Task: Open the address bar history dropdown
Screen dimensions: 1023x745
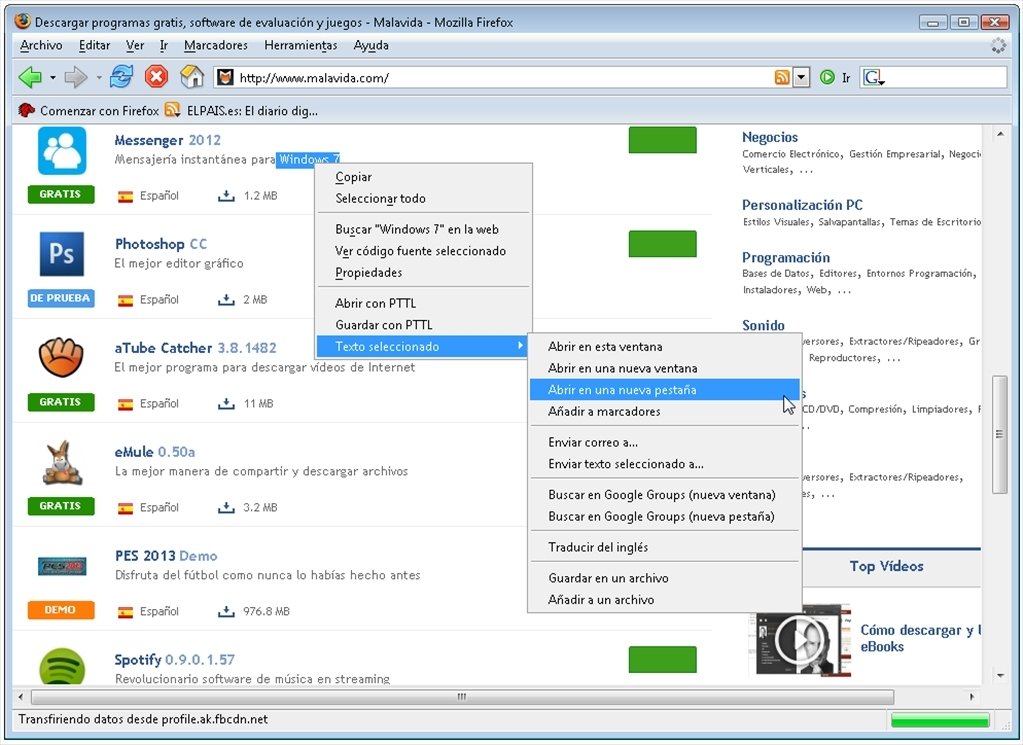Action: pos(802,78)
